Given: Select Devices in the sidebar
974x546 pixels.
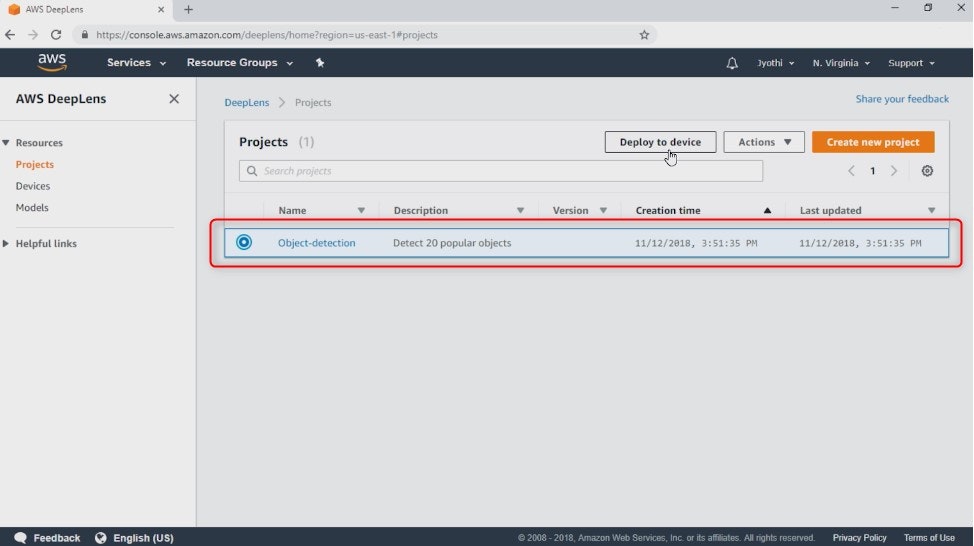Looking at the screenshot, I should pos(33,186).
